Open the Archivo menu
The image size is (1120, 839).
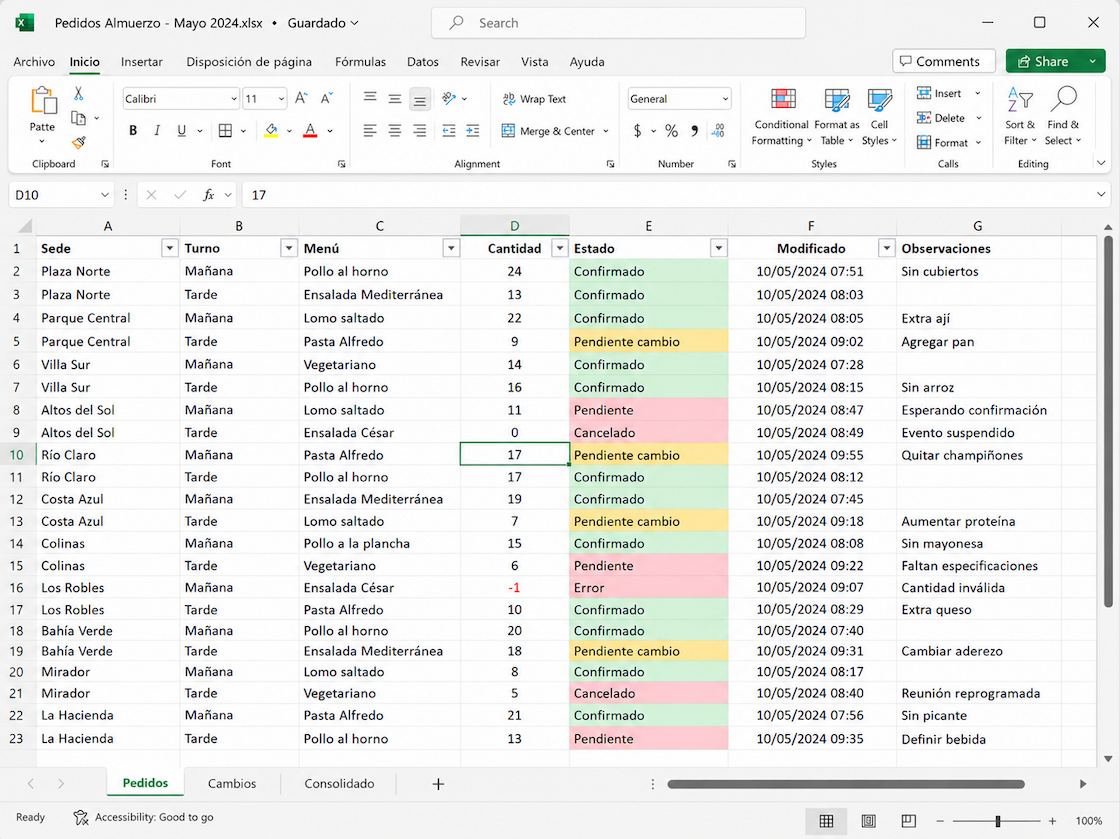(x=34, y=62)
